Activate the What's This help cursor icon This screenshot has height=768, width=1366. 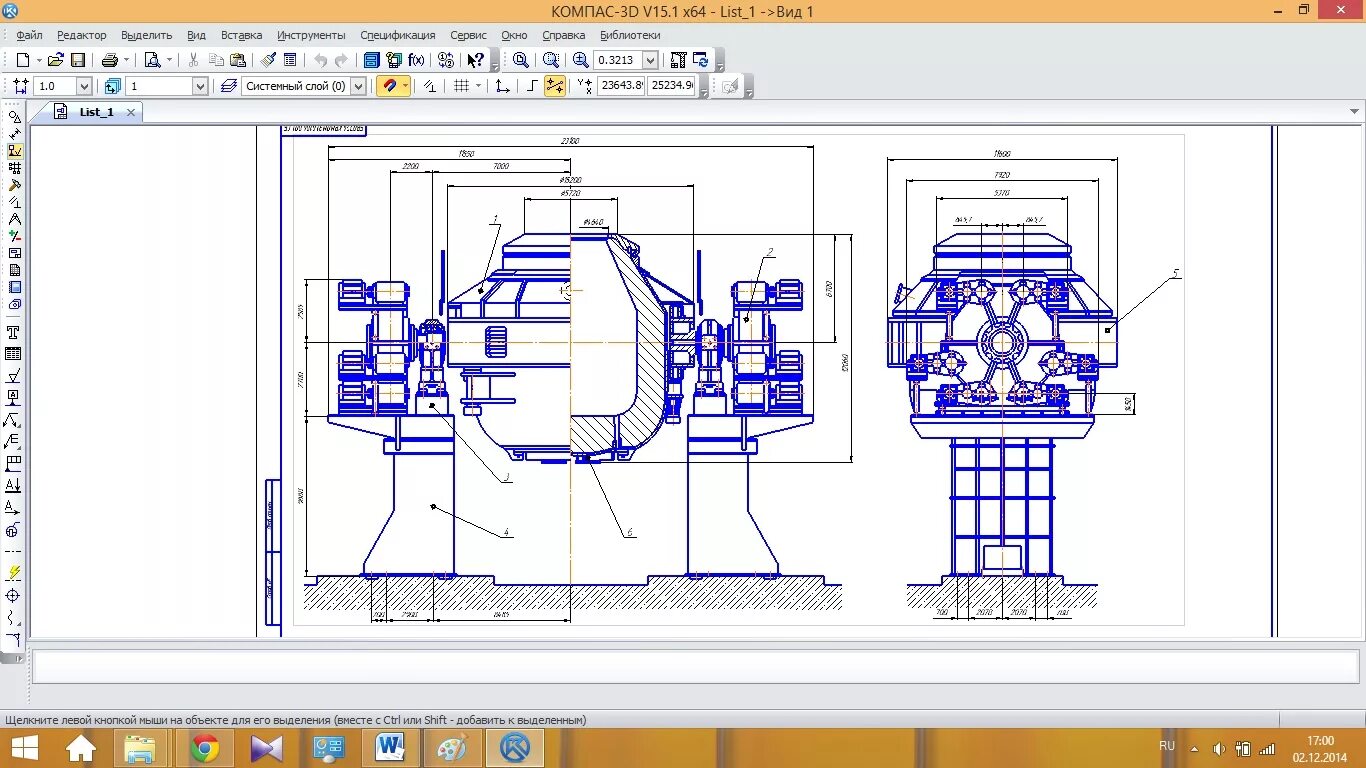476,60
